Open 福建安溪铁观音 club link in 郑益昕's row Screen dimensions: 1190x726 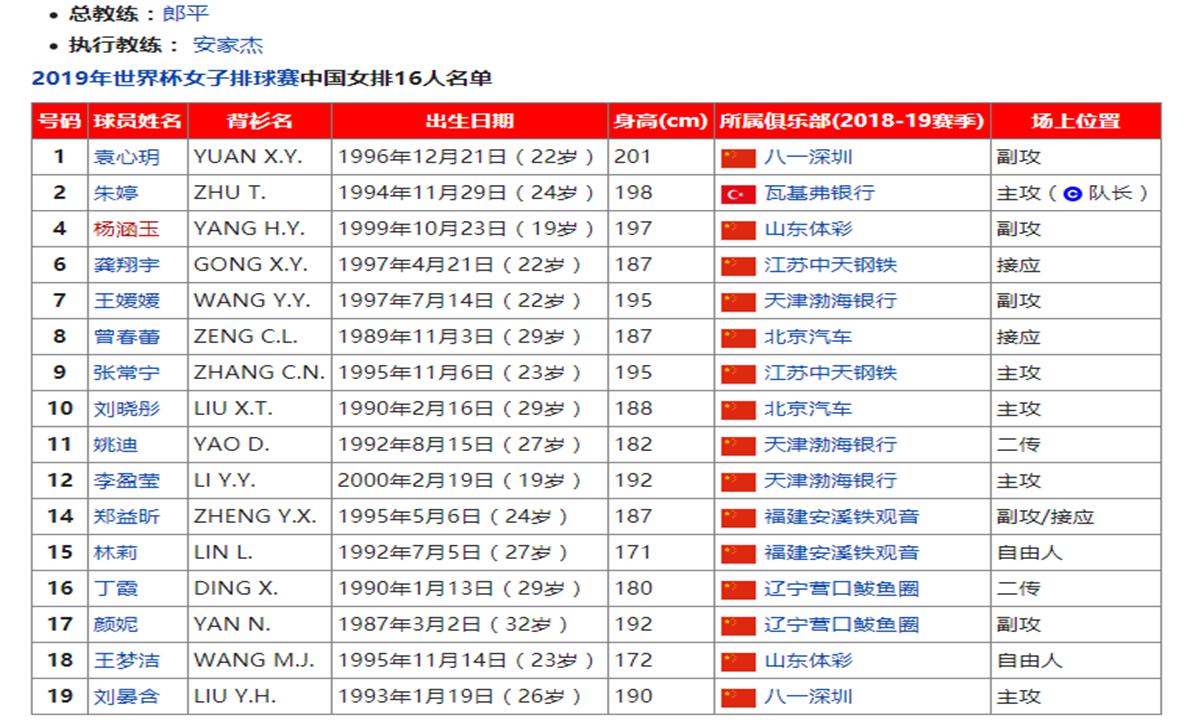(841, 517)
